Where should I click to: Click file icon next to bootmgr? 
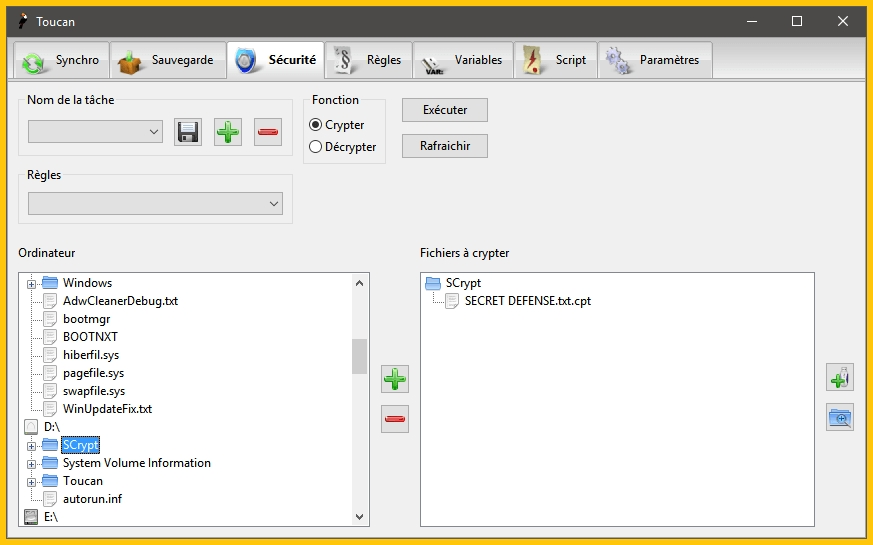(50, 319)
